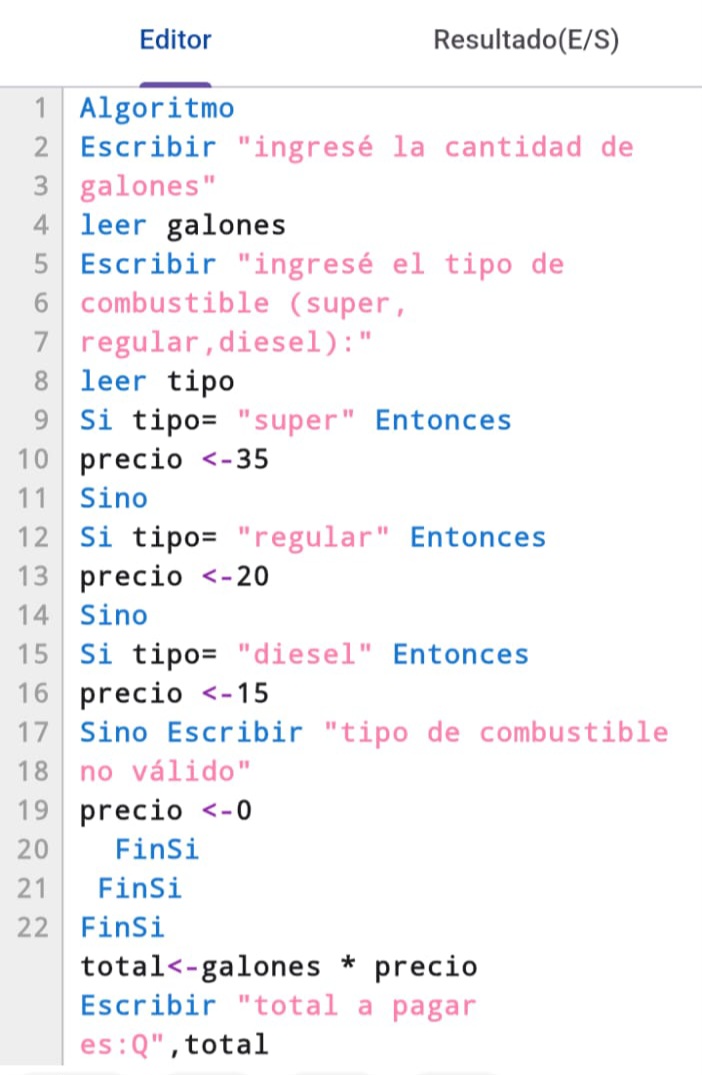Screen dimensions: 702x1075
Task: Click the "total<-galones * precio" line
Action: coord(278,967)
